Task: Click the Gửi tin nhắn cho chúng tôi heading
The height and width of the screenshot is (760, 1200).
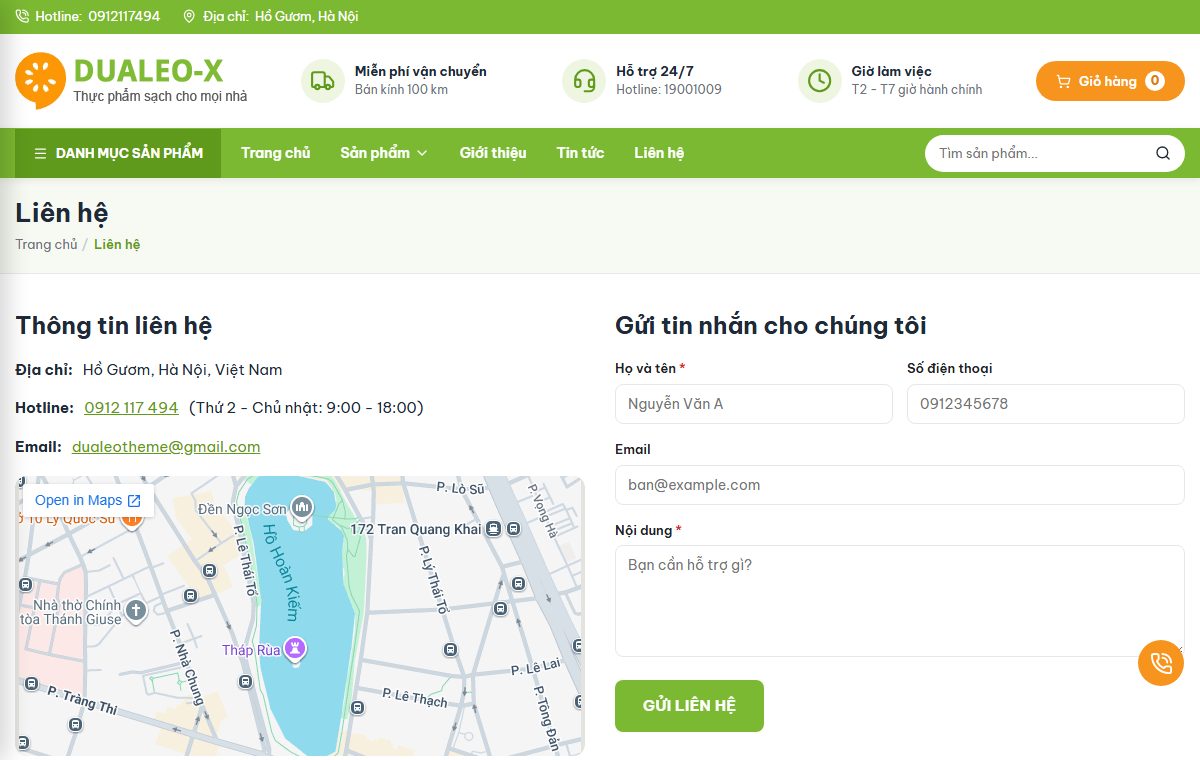Action: point(771,326)
